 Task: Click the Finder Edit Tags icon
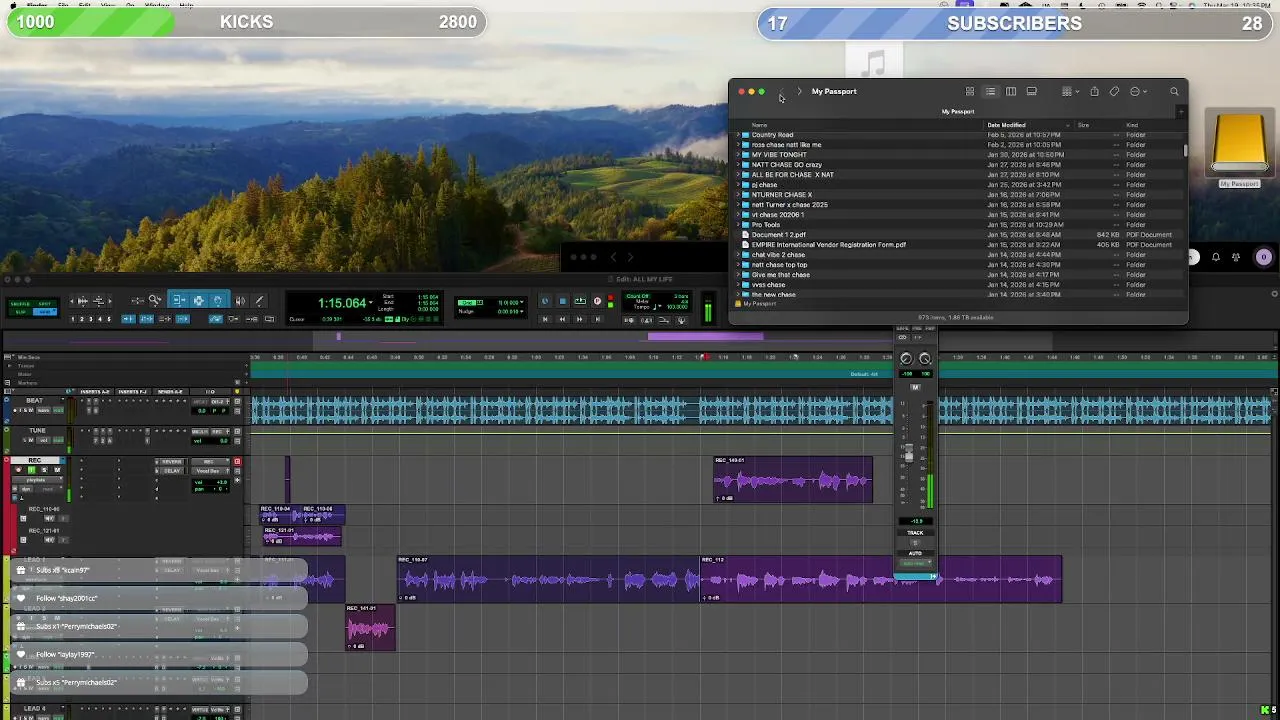point(1114,92)
